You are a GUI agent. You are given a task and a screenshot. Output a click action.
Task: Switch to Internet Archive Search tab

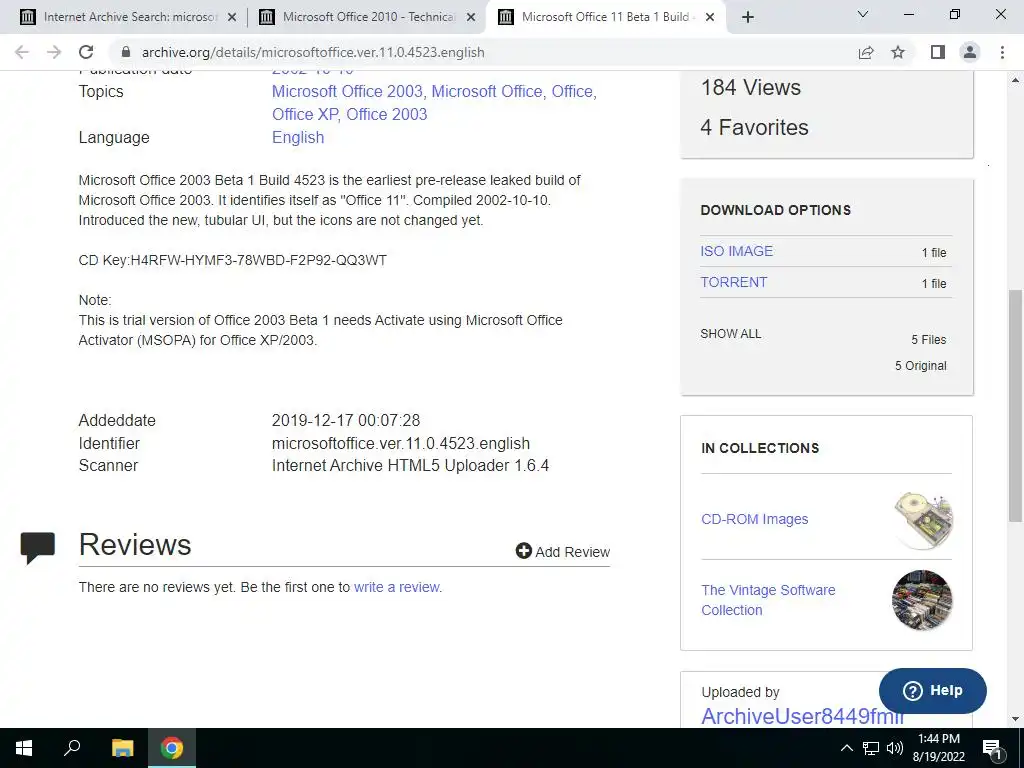tap(129, 17)
